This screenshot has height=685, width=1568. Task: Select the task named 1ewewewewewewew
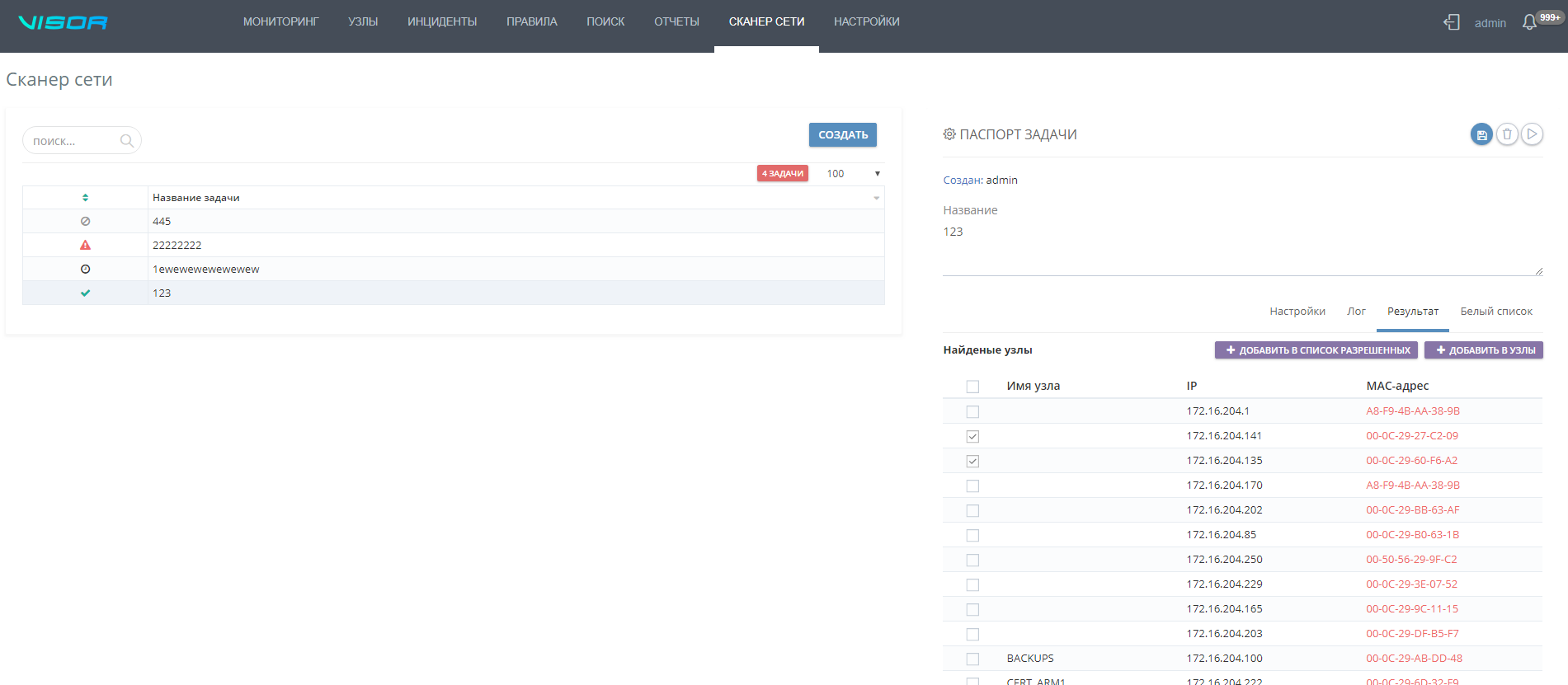coord(454,270)
